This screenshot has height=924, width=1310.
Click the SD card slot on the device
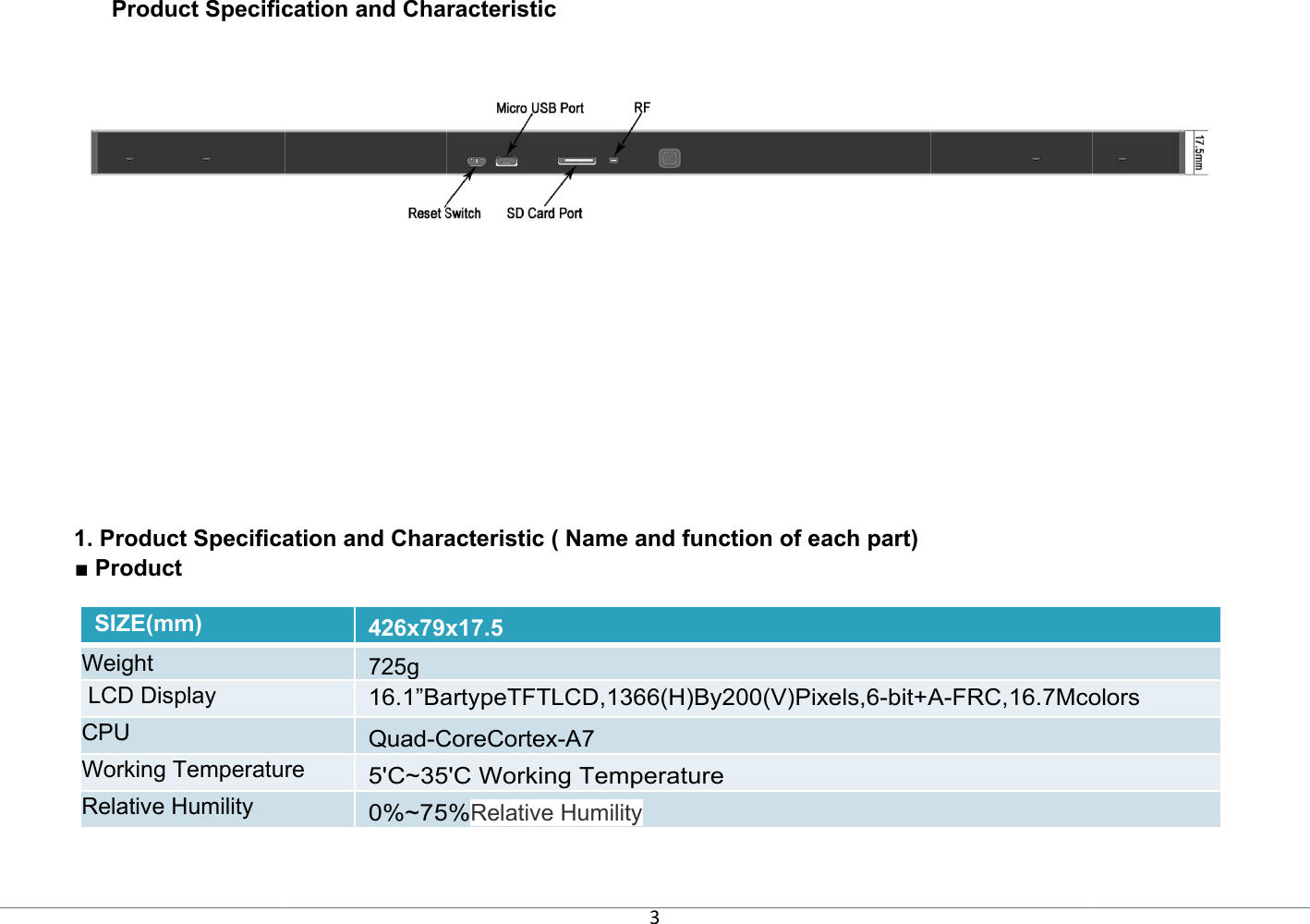tap(576, 161)
